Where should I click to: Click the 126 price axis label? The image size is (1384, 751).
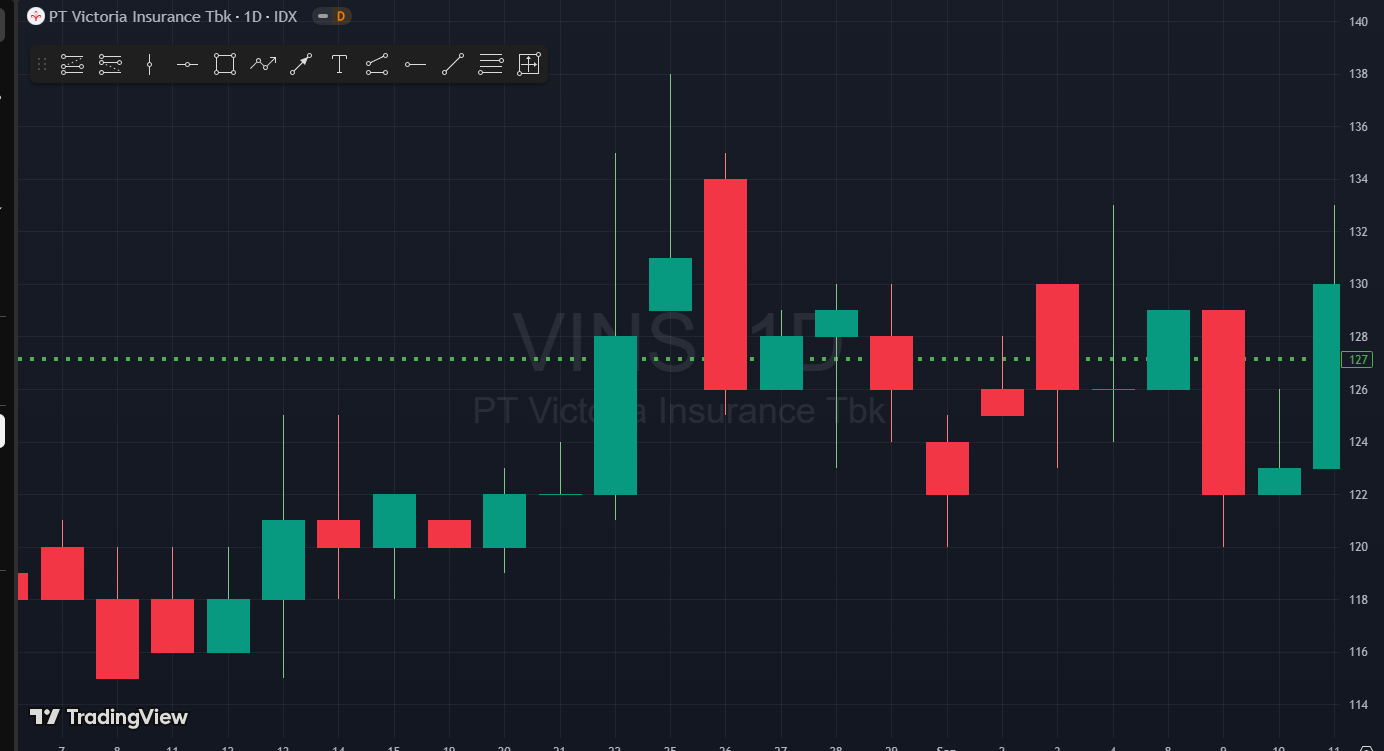1359,389
